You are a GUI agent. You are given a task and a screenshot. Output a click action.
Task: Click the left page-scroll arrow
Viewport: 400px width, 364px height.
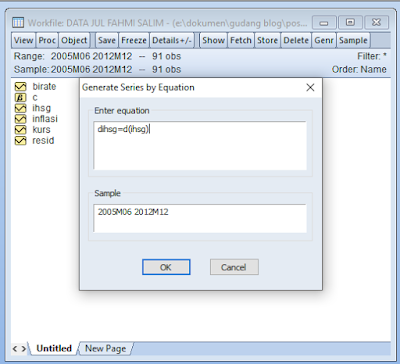pos(15,349)
